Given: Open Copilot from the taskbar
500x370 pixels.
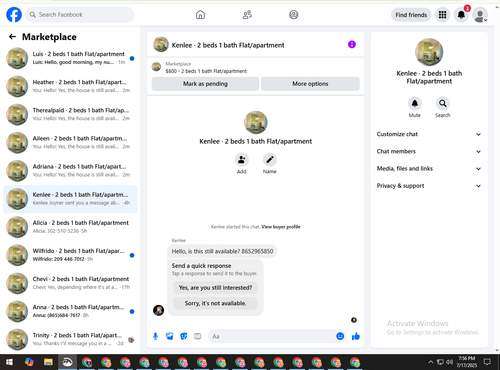Looking at the screenshot, I should pyautogui.click(x=29, y=362).
